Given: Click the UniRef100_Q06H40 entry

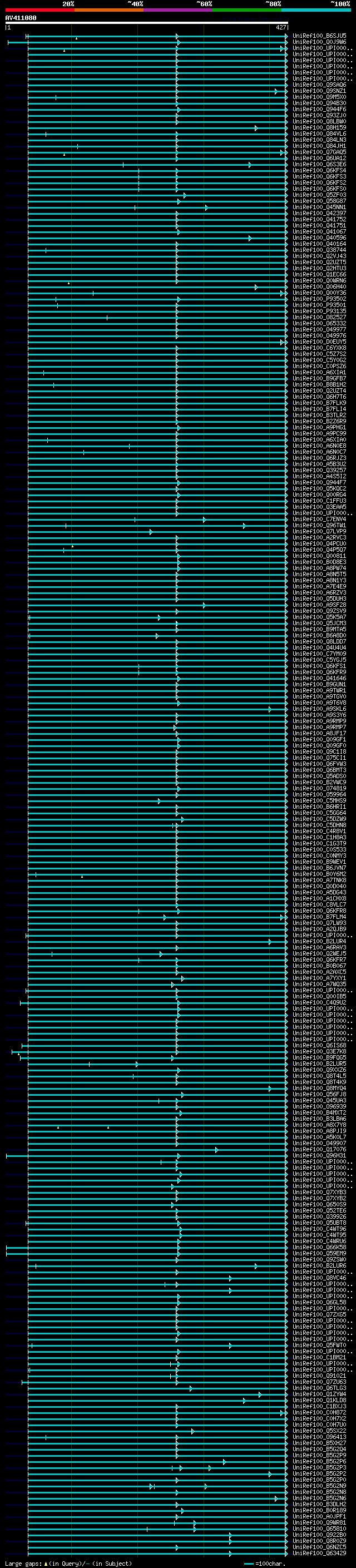Looking at the screenshot, I should click(x=319, y=286).
